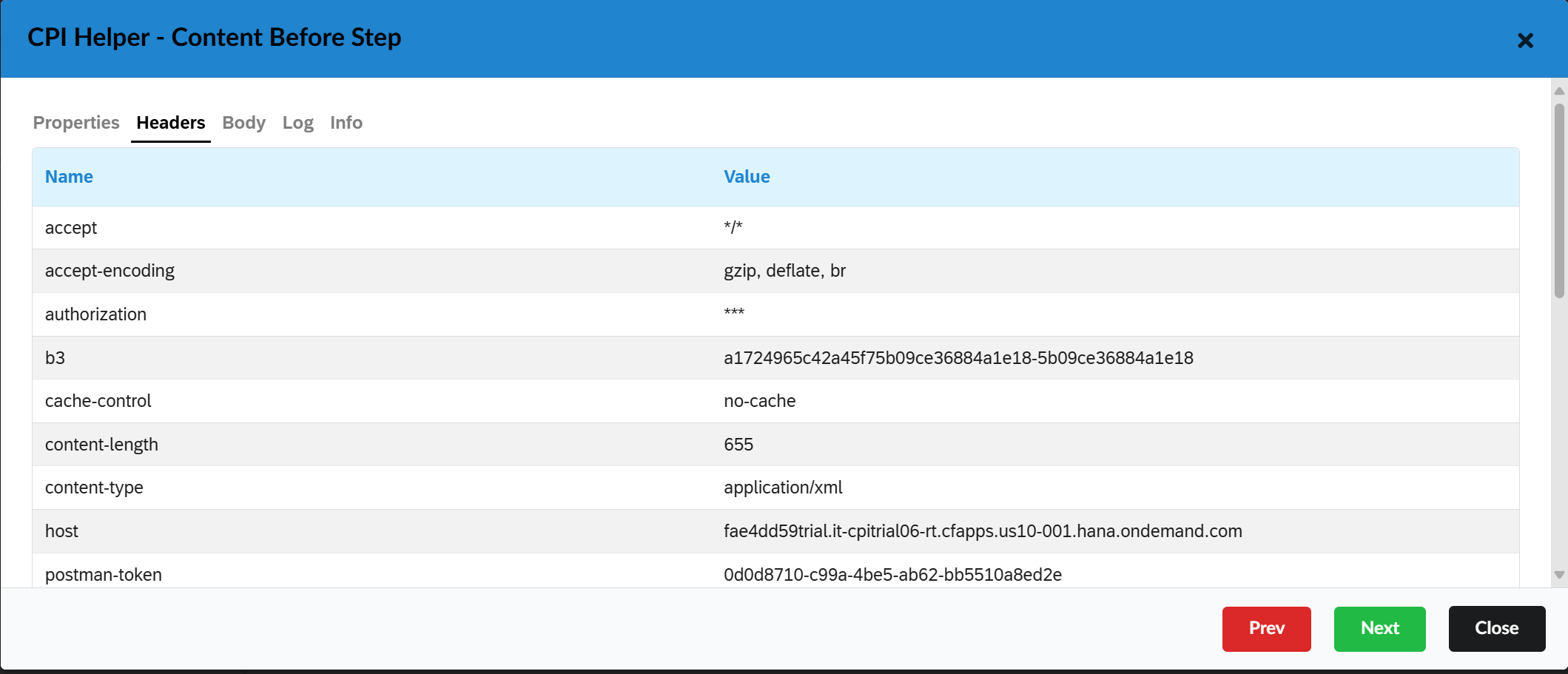Select the postman-token value

point(892,575)
